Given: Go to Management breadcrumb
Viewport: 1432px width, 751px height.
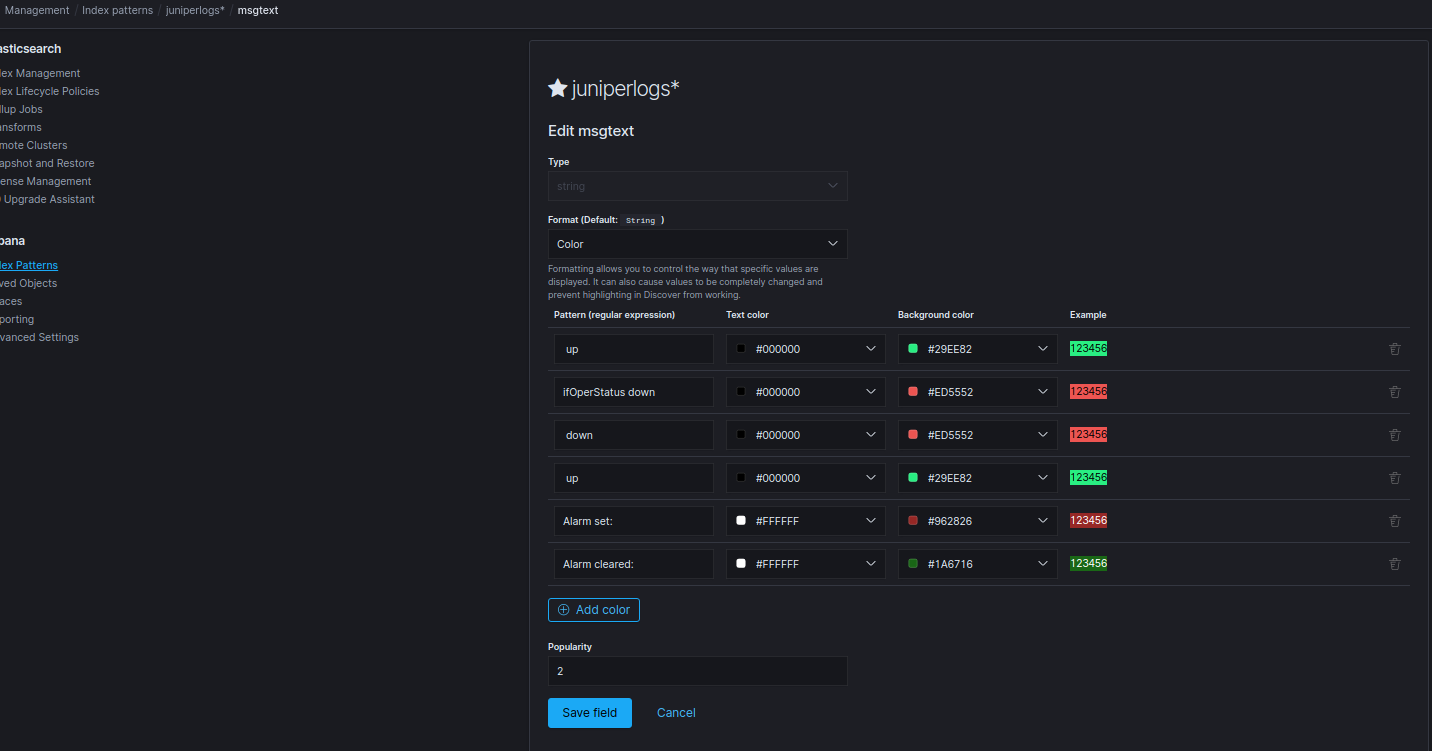Looking at the screenshot, I should [x=37, y=10].
